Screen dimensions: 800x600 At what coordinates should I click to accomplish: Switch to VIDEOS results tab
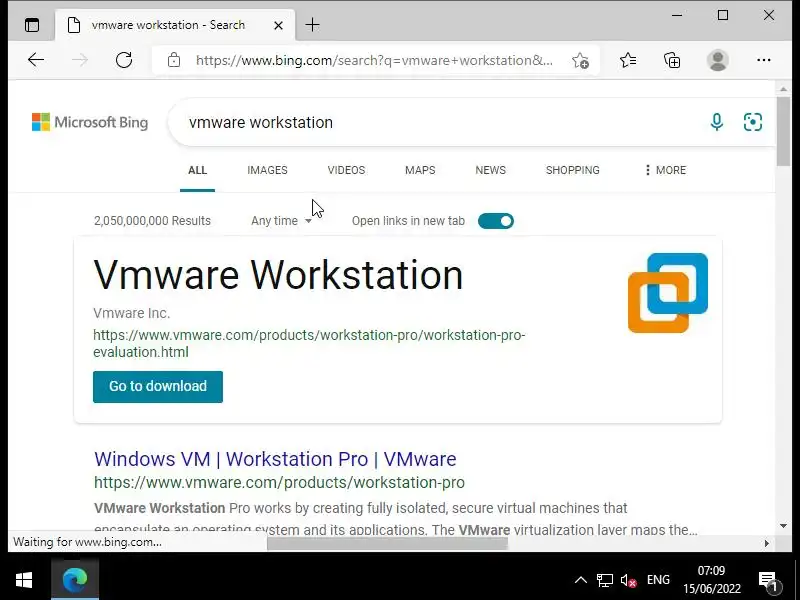[x=346, y=170]
